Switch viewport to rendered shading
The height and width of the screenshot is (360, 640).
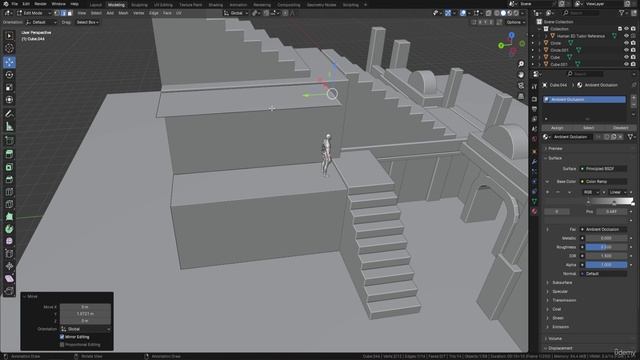[516, 13]
